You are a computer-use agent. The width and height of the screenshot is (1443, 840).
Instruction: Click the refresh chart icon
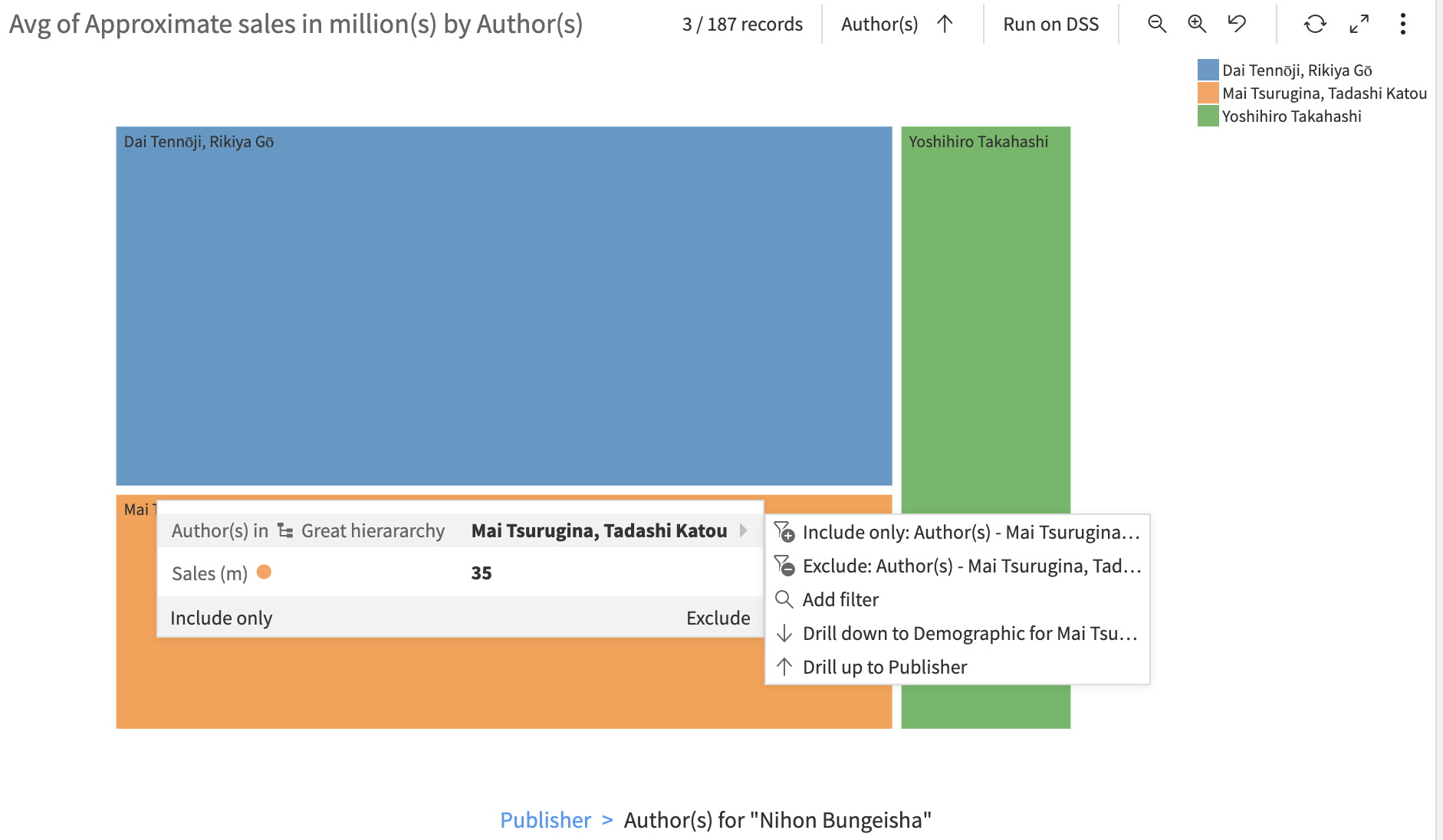(x=1316, y=24)
